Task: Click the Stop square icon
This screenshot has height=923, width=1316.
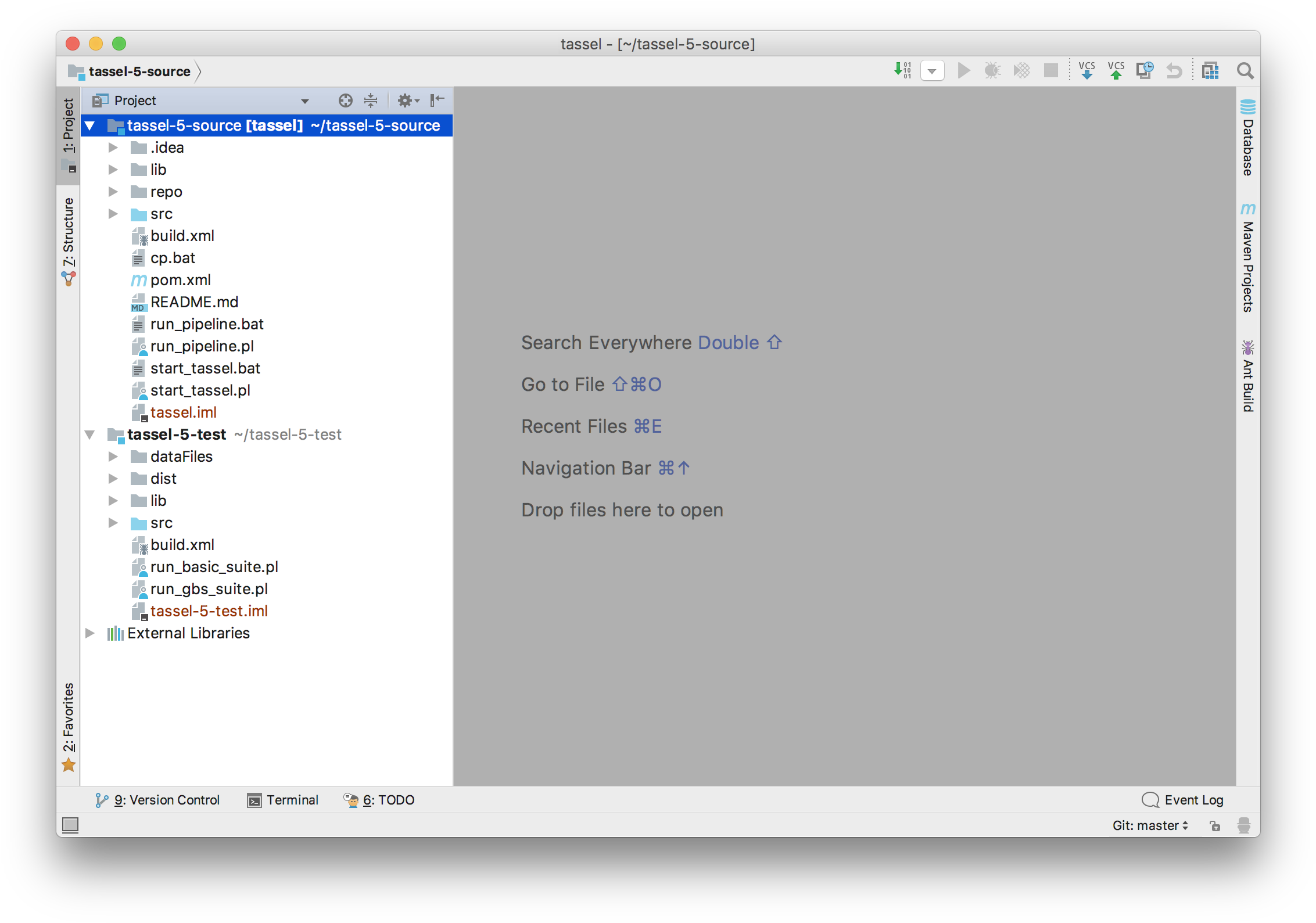Action: pyautogui.click(x=1050, y=71)
